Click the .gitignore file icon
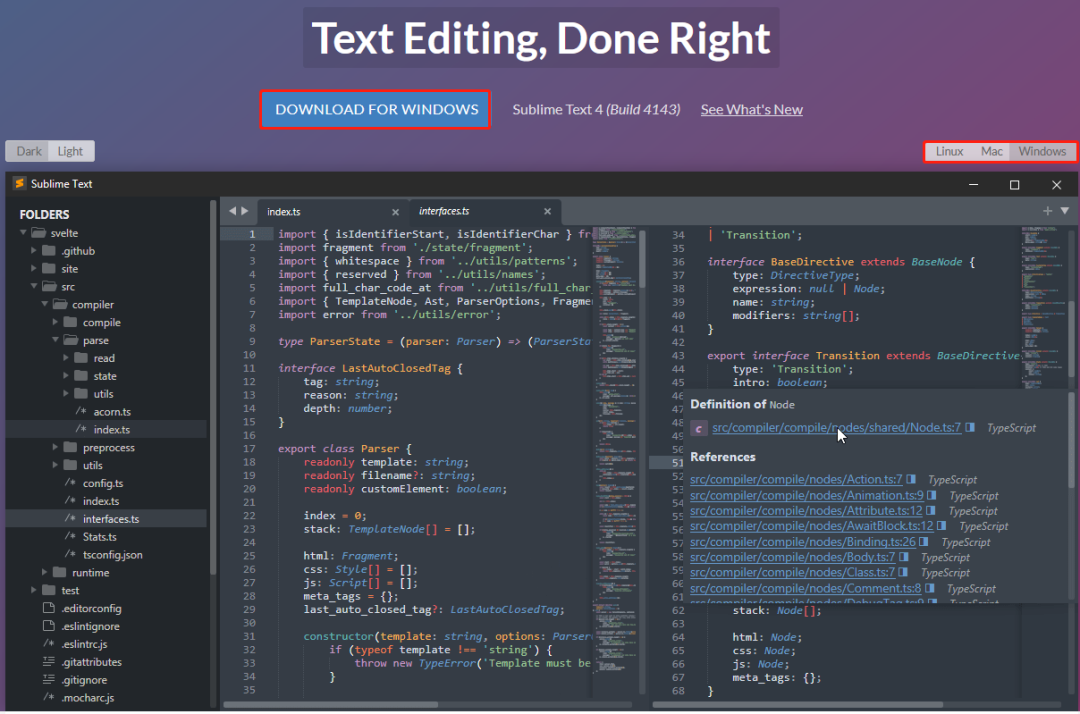Image resolution: width=1080 pixels, height=714 pixels. (x=48, y=680)
